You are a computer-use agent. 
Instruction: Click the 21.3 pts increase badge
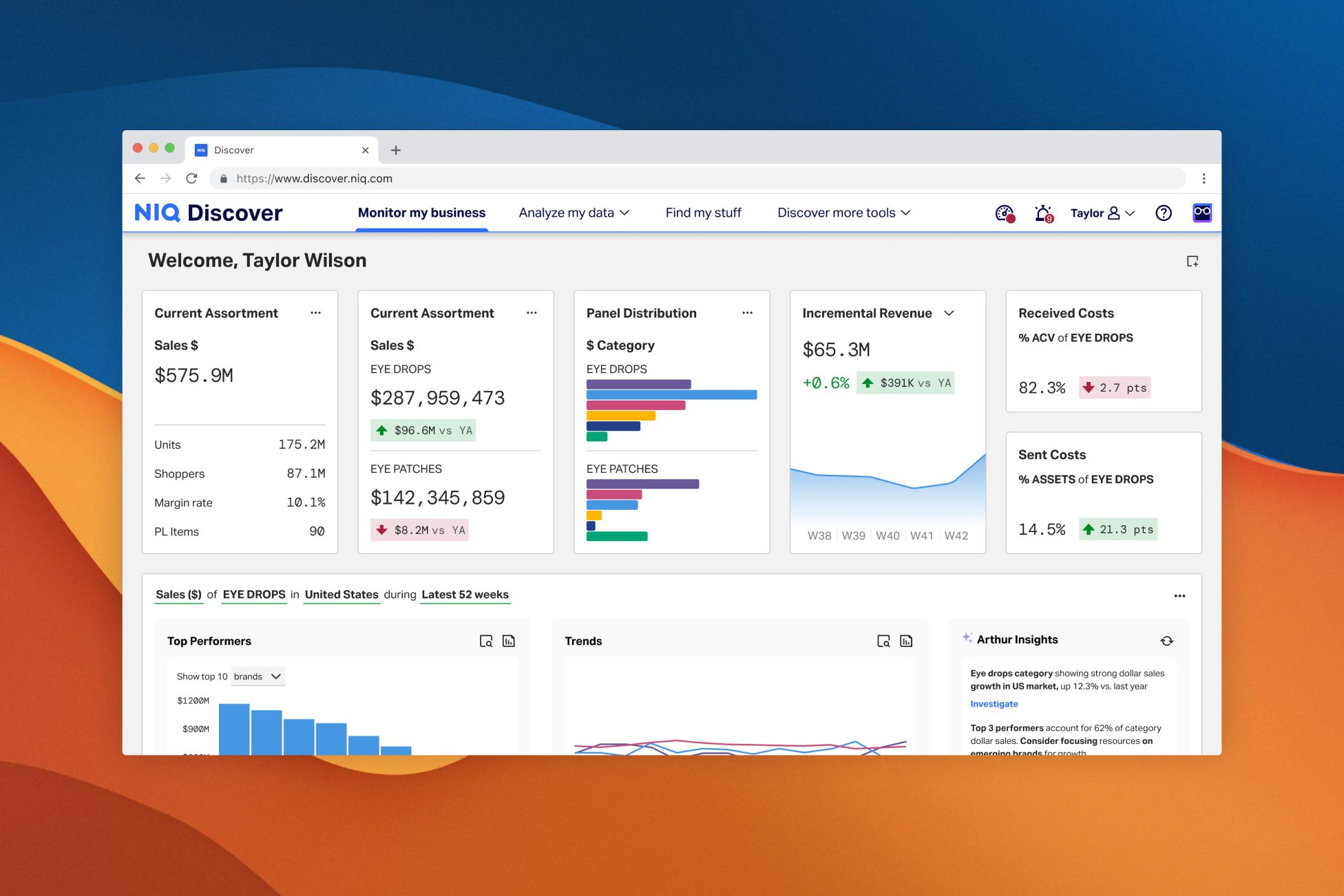point(1118,529)
